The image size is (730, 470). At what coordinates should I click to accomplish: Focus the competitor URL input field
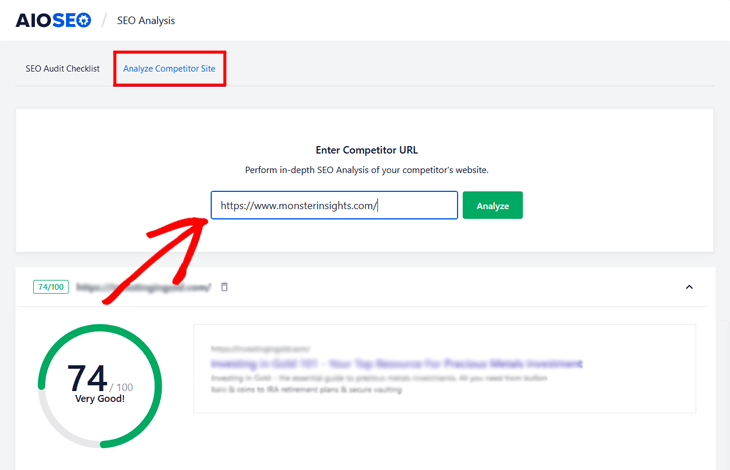(x=333, y=206)
